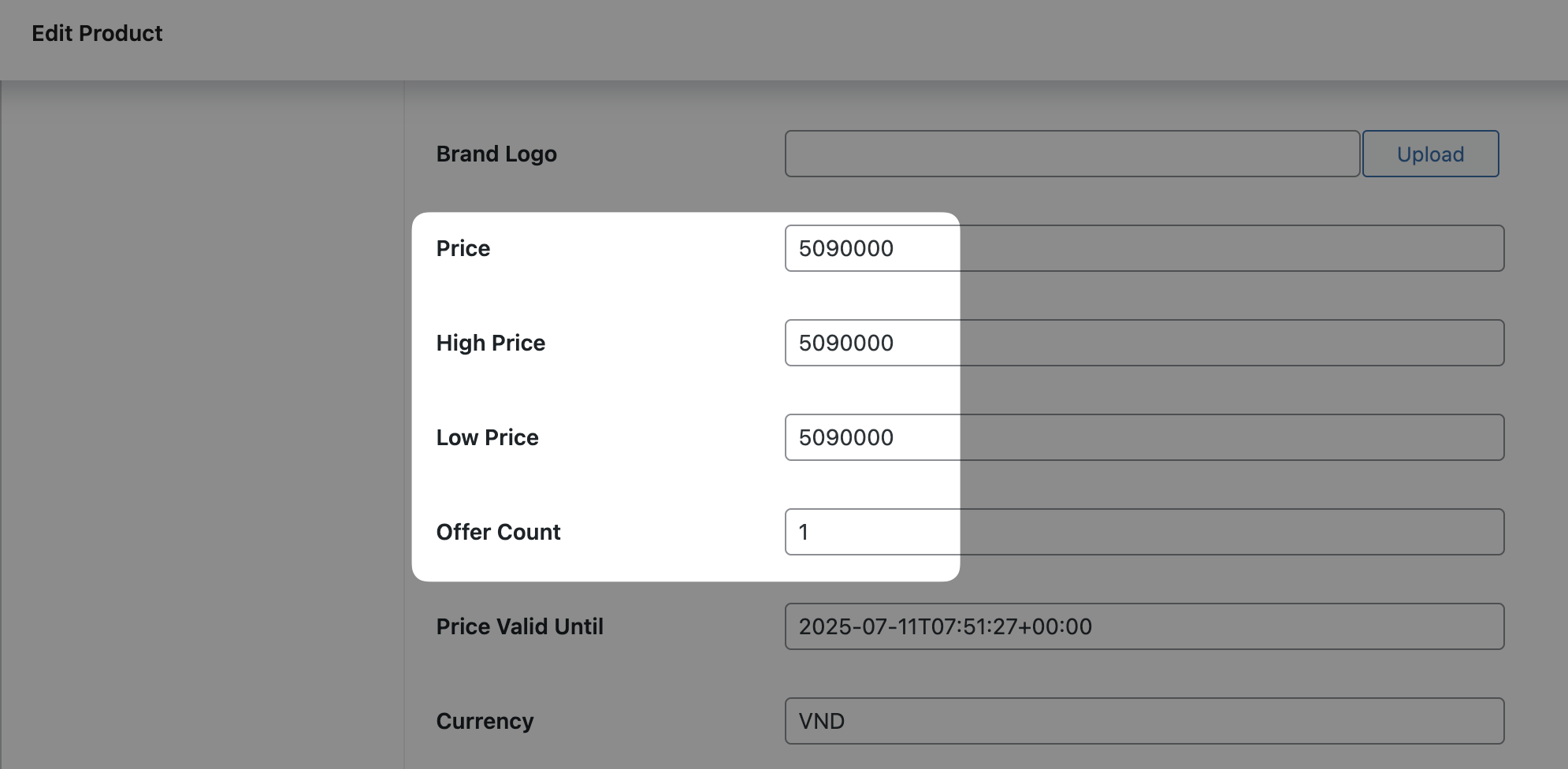Click the High Price label
The height and width of the screenshot is (769, 1568).
[x=491, y=343]
